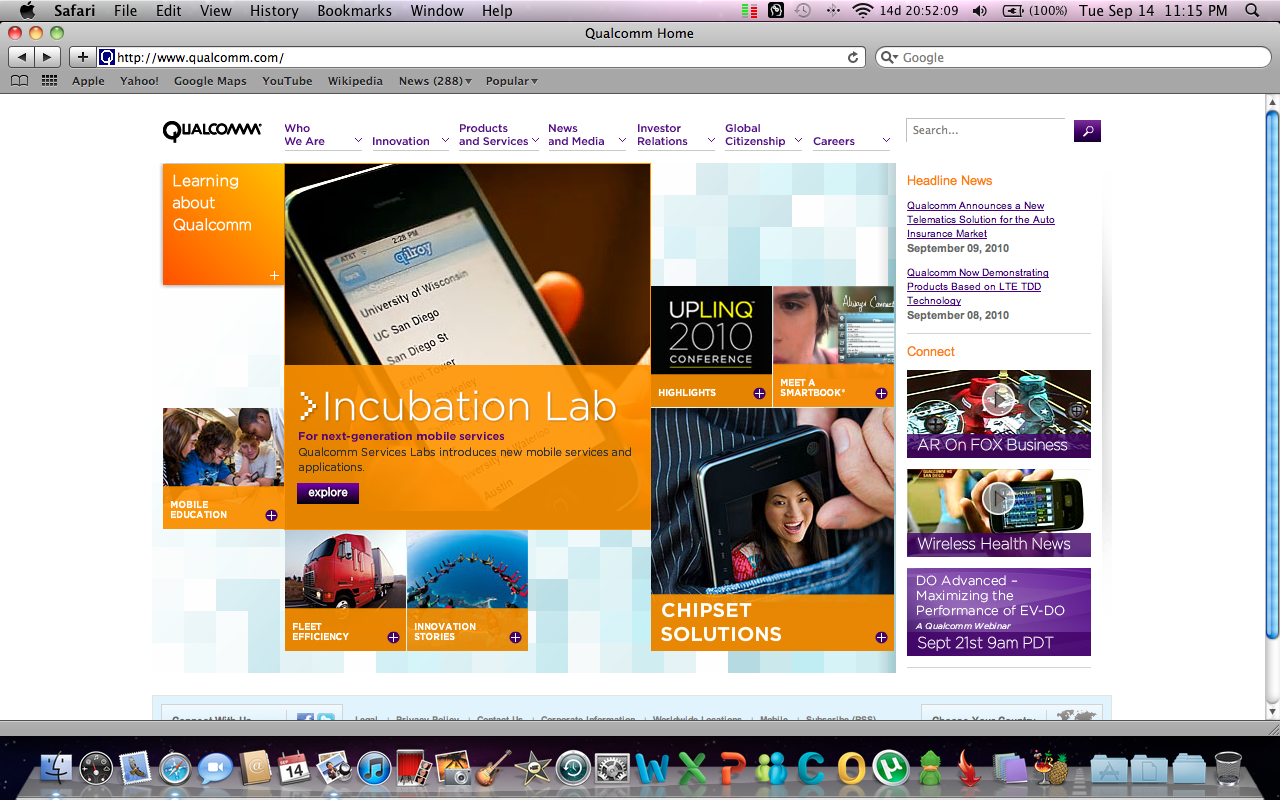Viewport: 1280px width, 800px height.
Task: Click plus icon on Fleet Efficiency tile
Action: 393,637
